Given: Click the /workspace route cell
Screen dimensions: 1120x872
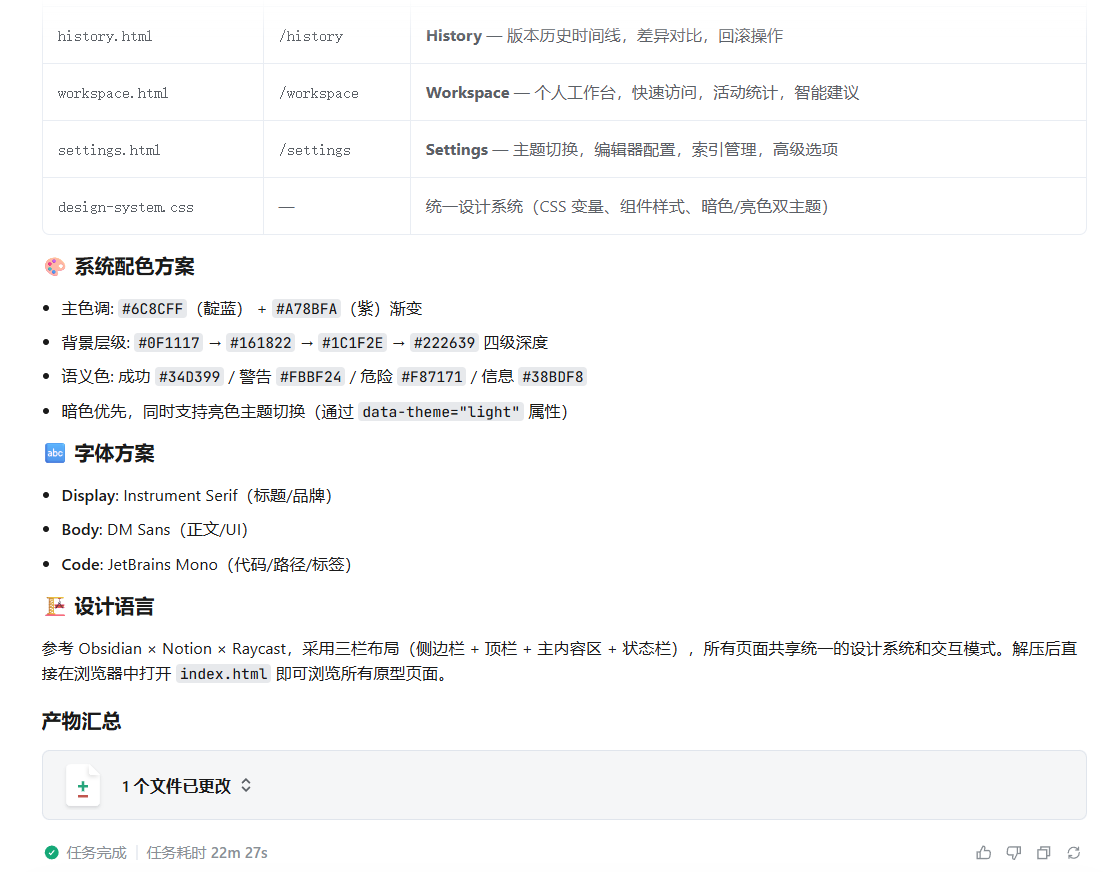Looking at the screenshot, I should click(318, 93).
